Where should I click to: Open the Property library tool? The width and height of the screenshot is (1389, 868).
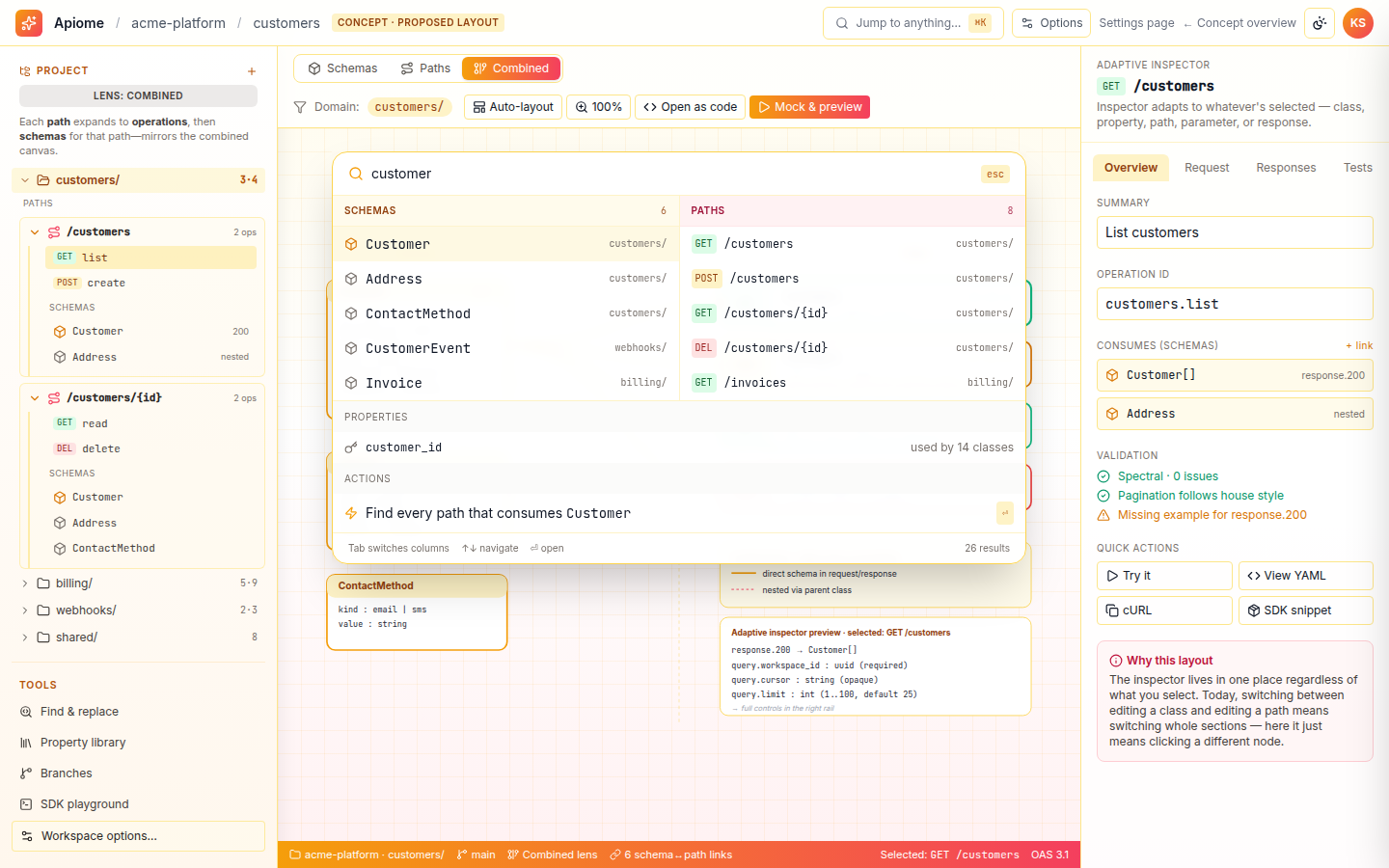click(138, 743)
